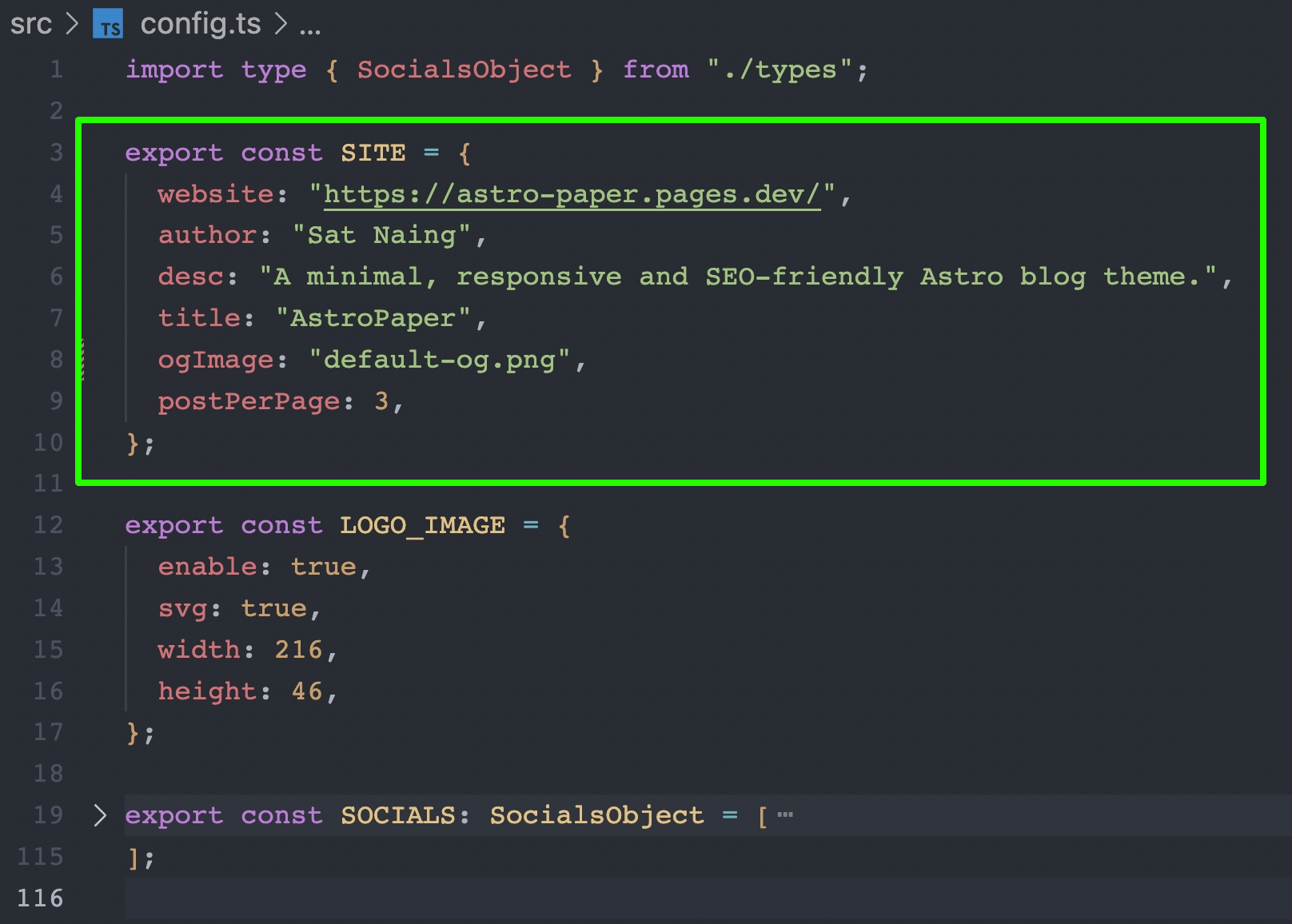The height and width of the screenshot is (924, 1292).
Task: Click the ogImage value "default-og.png"
Action: click(439, 360)
